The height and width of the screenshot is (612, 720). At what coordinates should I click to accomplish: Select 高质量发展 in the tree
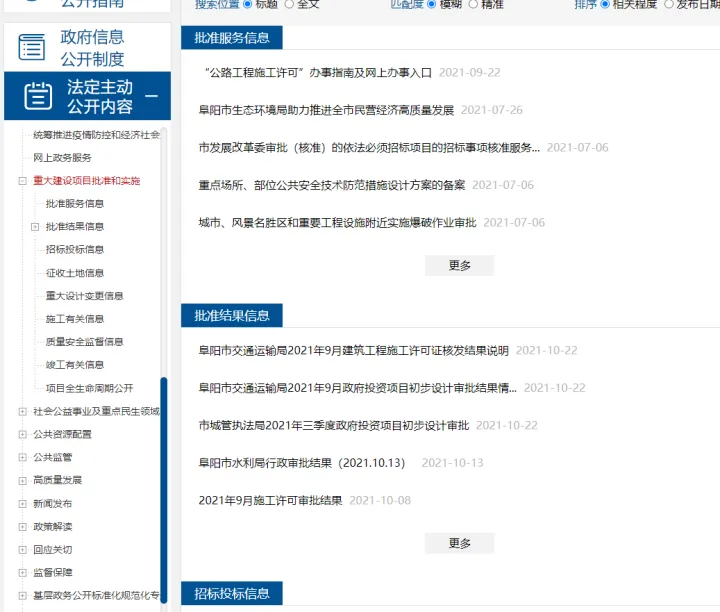click(x=57, y=481)
